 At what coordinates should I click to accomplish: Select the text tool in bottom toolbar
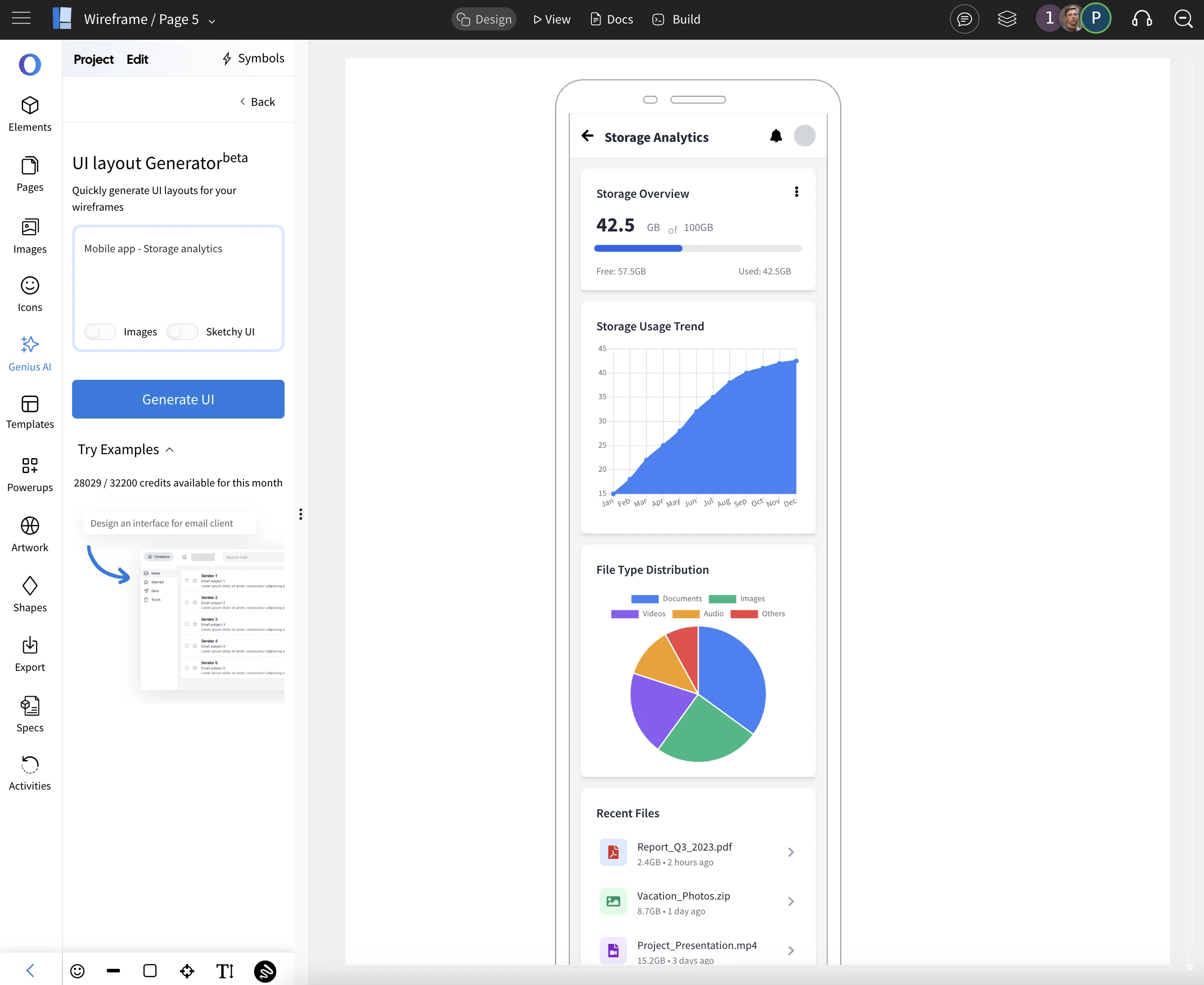point(225,972)
